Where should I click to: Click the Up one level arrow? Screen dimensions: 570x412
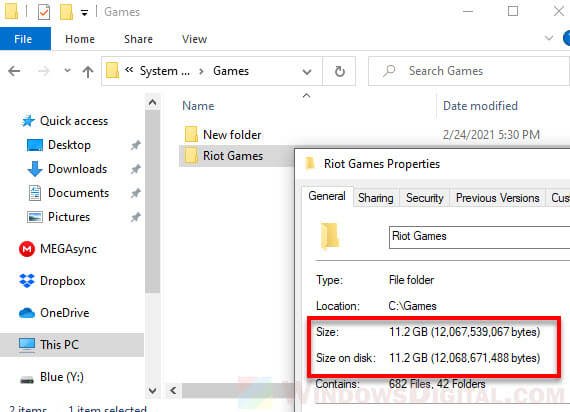tap(88, 71)
